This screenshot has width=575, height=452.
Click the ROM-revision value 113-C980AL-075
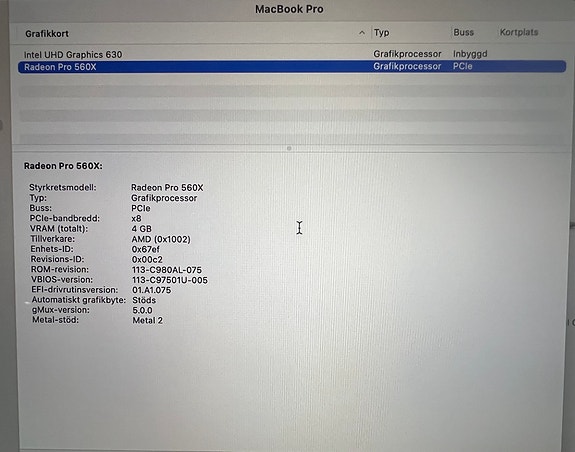[x=167, y=270]
